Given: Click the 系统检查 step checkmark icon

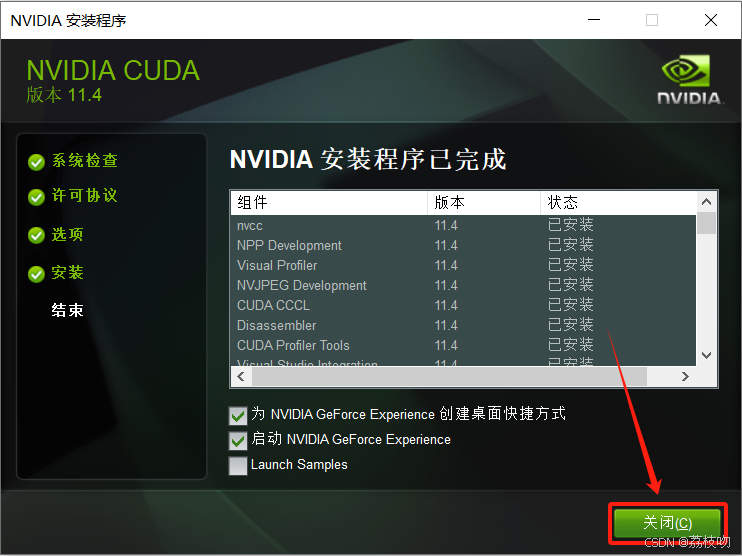Looking at the screenshot, I should point(36,162).
